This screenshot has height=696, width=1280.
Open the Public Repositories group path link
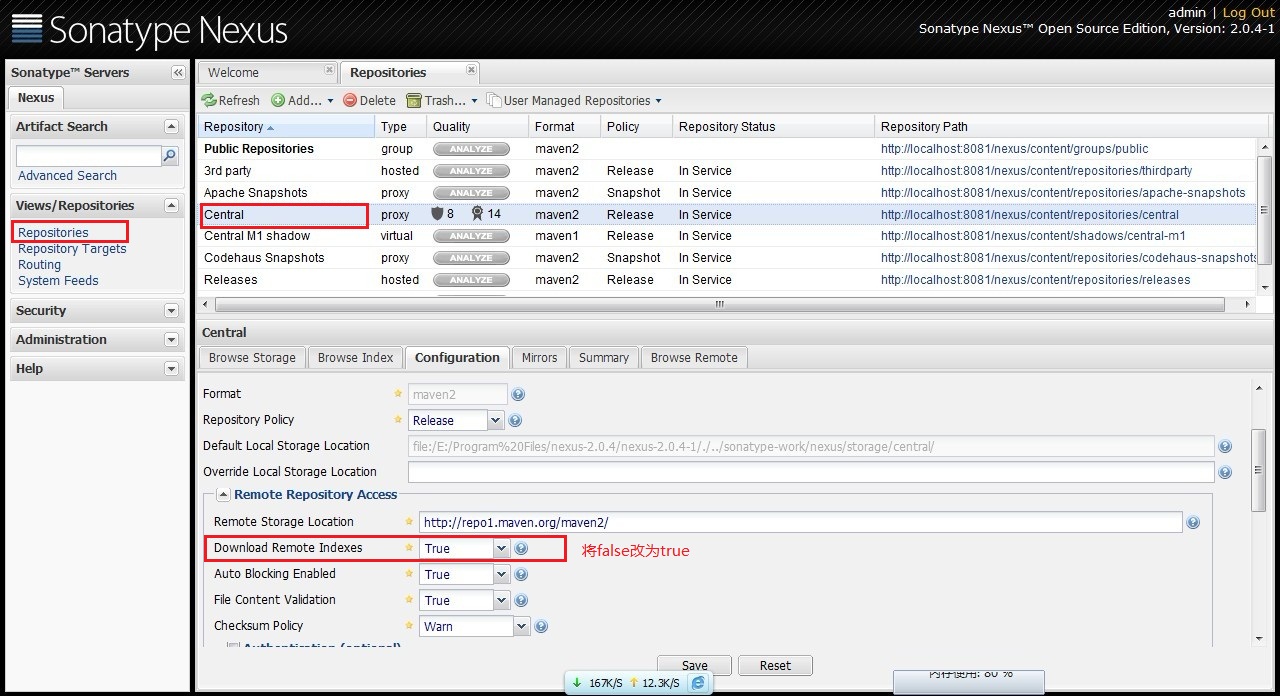(1014, 149)
